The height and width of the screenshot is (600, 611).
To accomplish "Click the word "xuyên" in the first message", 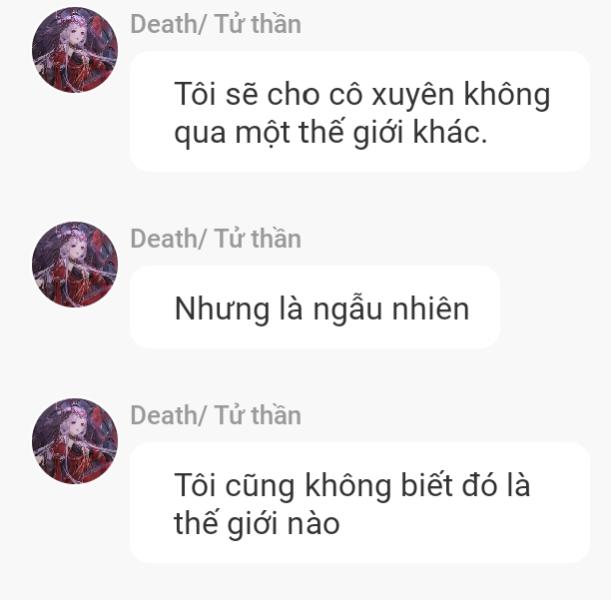I will point(413,95).
